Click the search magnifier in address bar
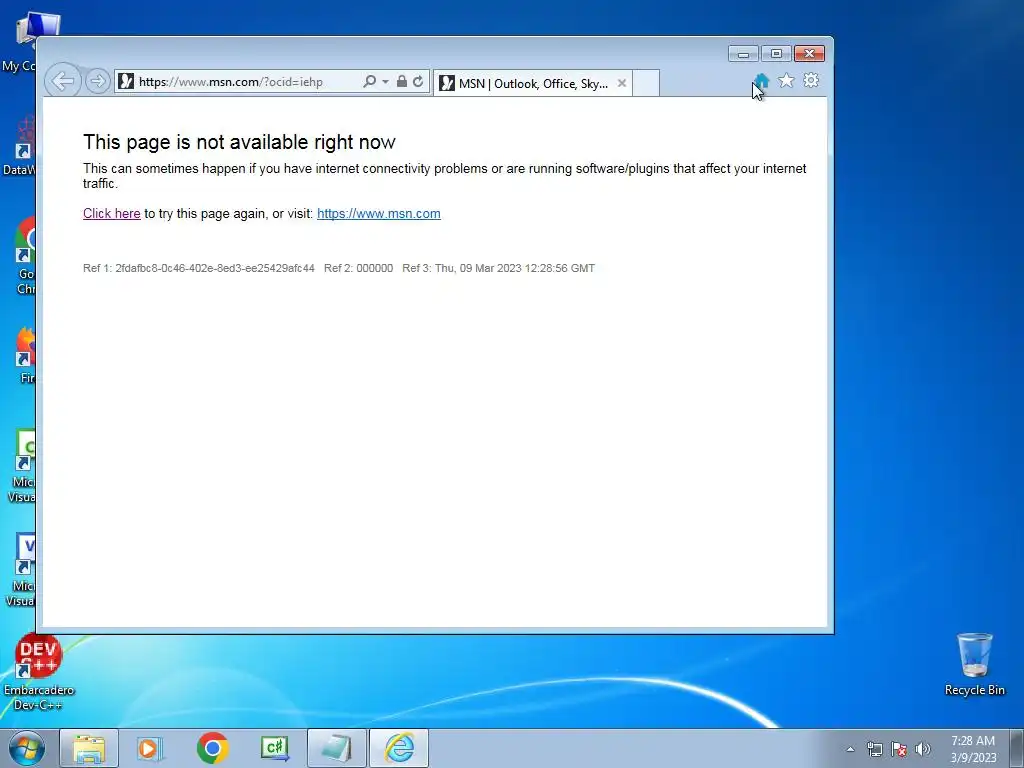Image resolution: width=1024 pixels, height=768 pixels. point(369,82)
